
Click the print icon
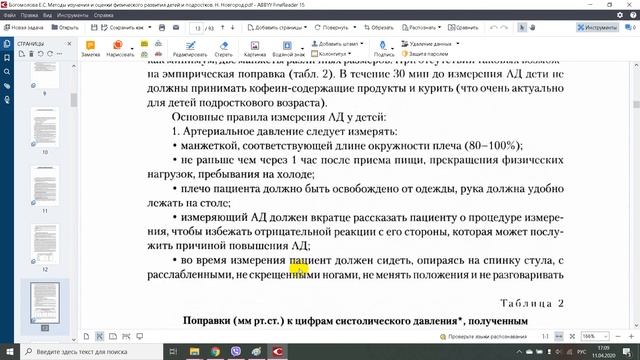[x=162, y=27]
